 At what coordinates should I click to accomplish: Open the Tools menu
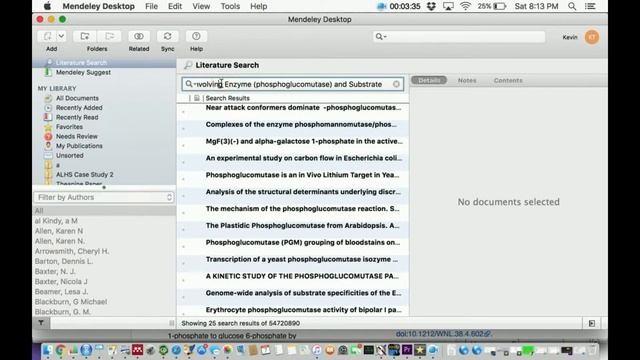tap(230, 6)
